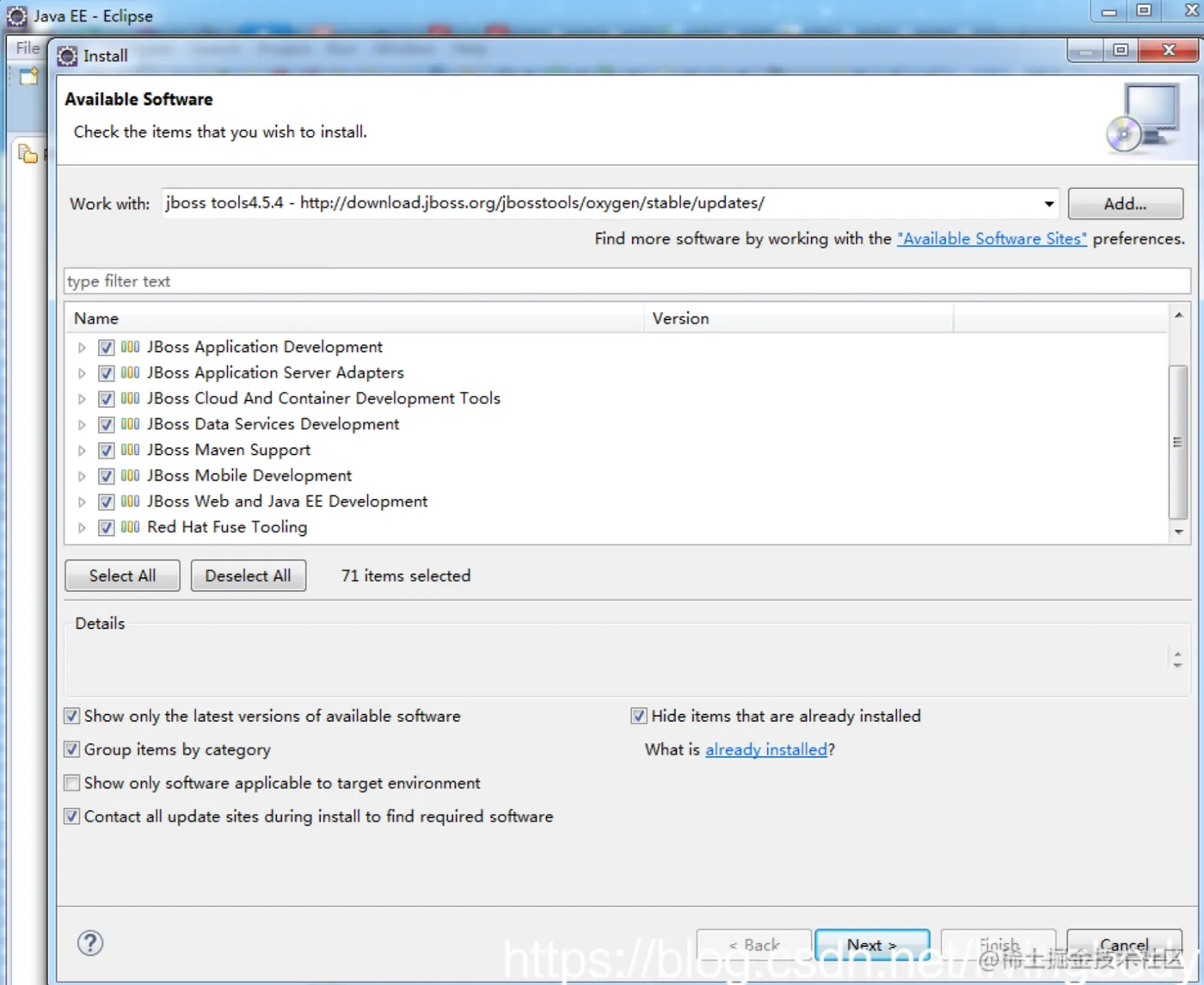The width and height of the screenshot is (1204, 985).
Task: Click the Name column header
Action: 354,318
